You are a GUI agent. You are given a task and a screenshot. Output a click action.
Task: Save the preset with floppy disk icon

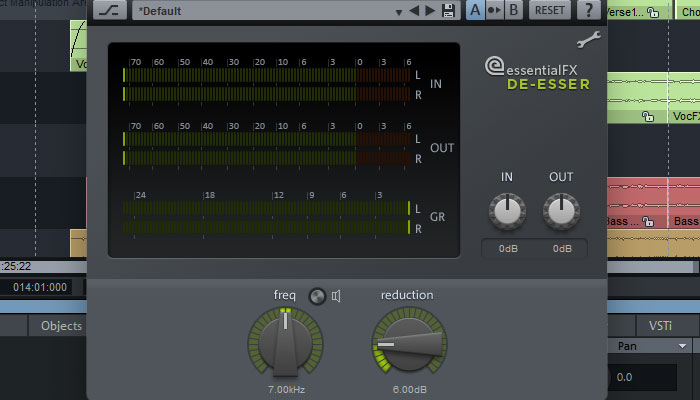[448, 11]
